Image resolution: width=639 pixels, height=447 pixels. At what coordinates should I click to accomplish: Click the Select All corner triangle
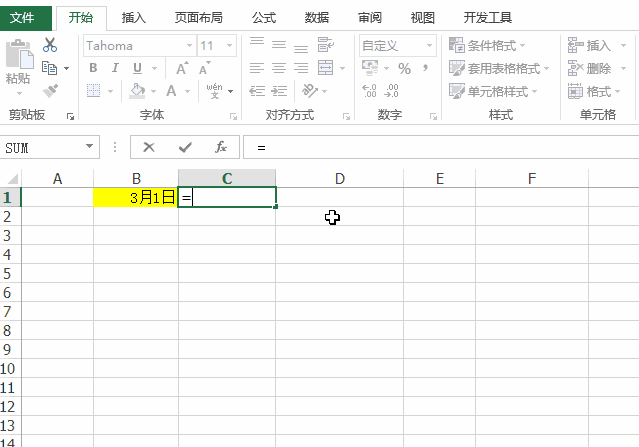pyautogui.click(x=11, y=178)
